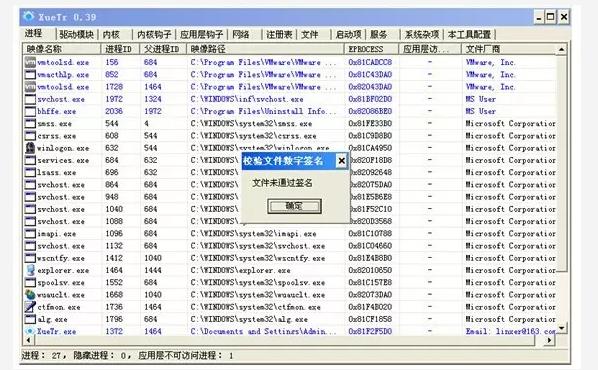
Task: Click EPROCESS value 0x82010650
Action: tap(370, 270)
